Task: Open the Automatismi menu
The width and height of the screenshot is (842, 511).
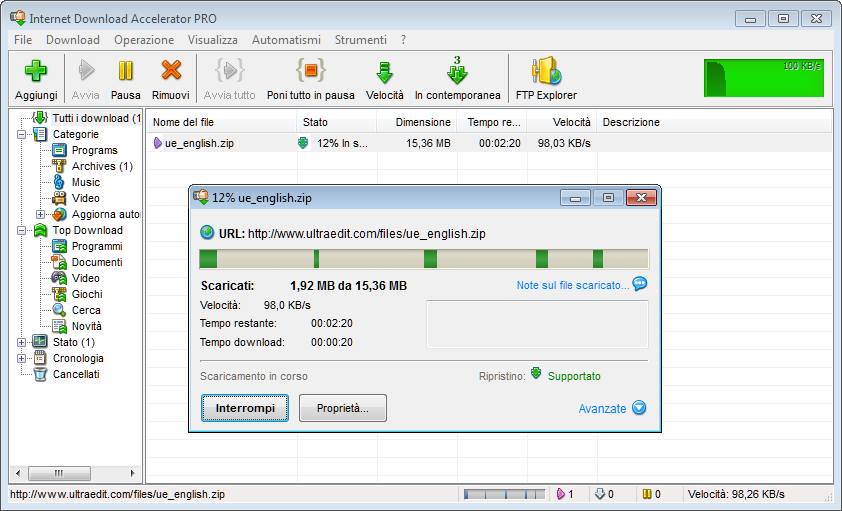Action: [x=286, y=40]
